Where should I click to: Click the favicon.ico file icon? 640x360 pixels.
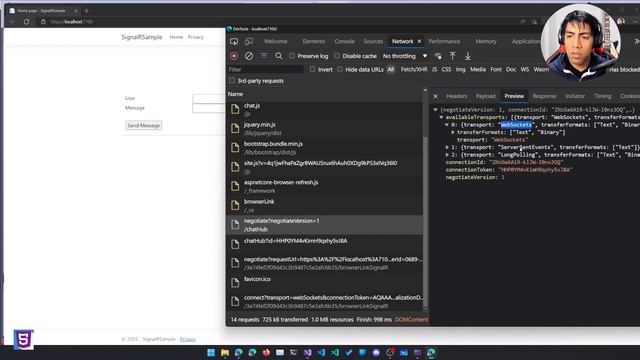(x=235, y=282)
